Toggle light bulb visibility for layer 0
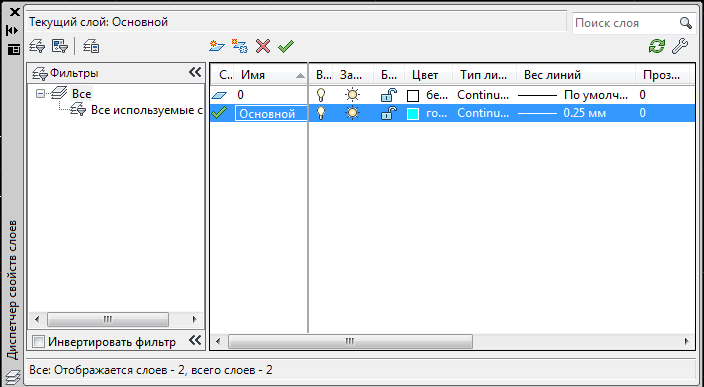The height and width of the screenshot is (387, 704). [321, 95]
